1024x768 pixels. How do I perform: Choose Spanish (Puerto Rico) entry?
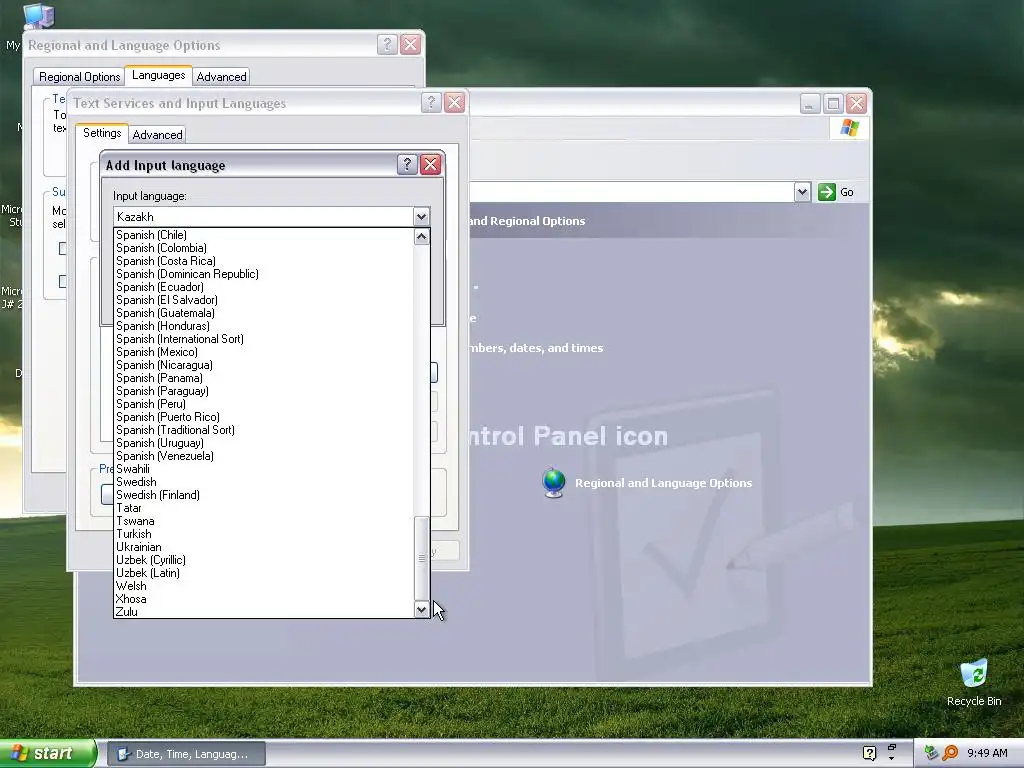tap(168, 417)
